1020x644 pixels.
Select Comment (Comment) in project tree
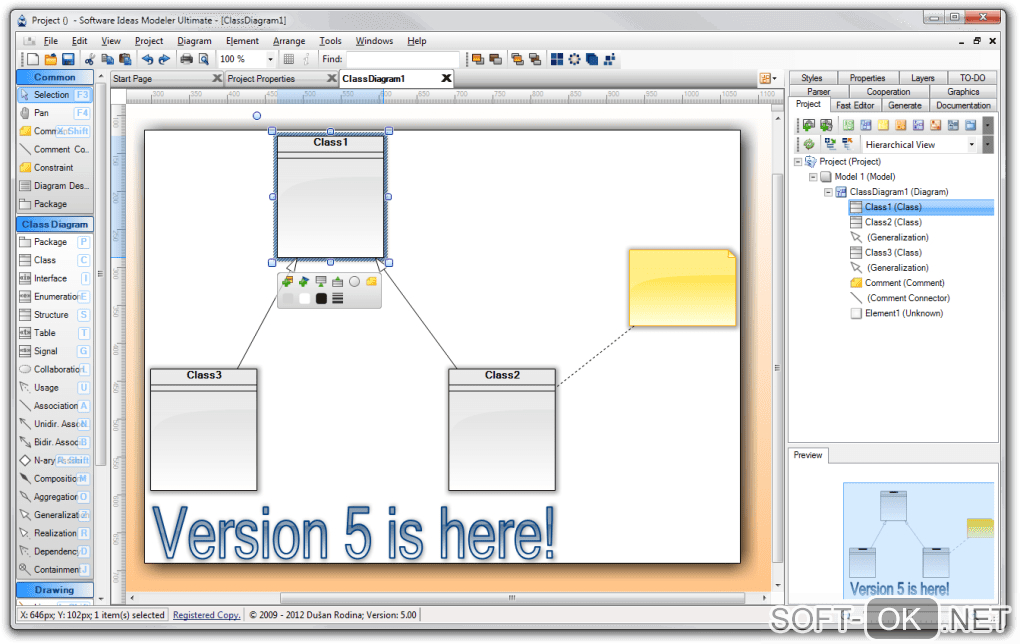[x=904, y=282]
